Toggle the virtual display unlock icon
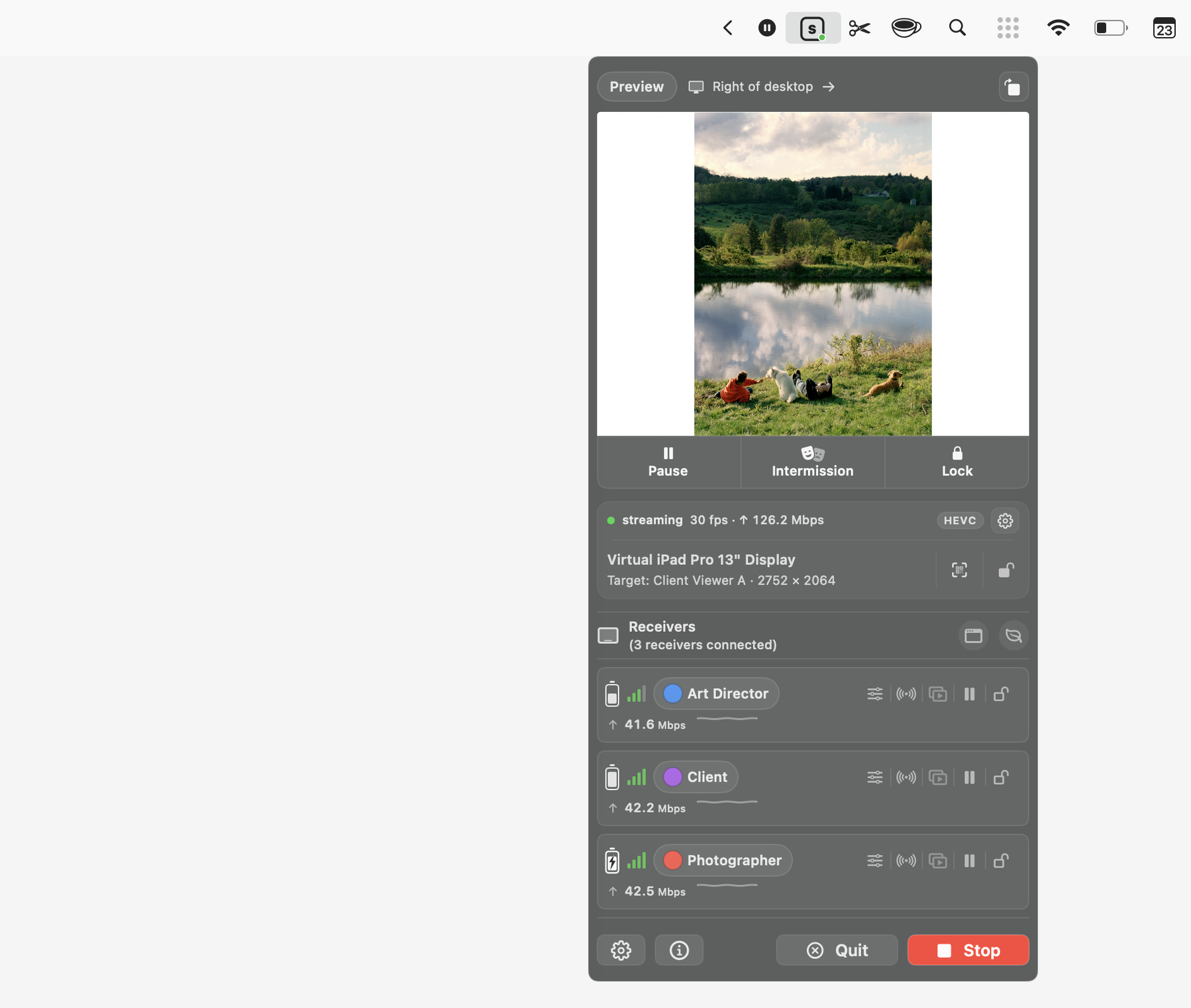1191x1008 pixels. pos(1006,570)
